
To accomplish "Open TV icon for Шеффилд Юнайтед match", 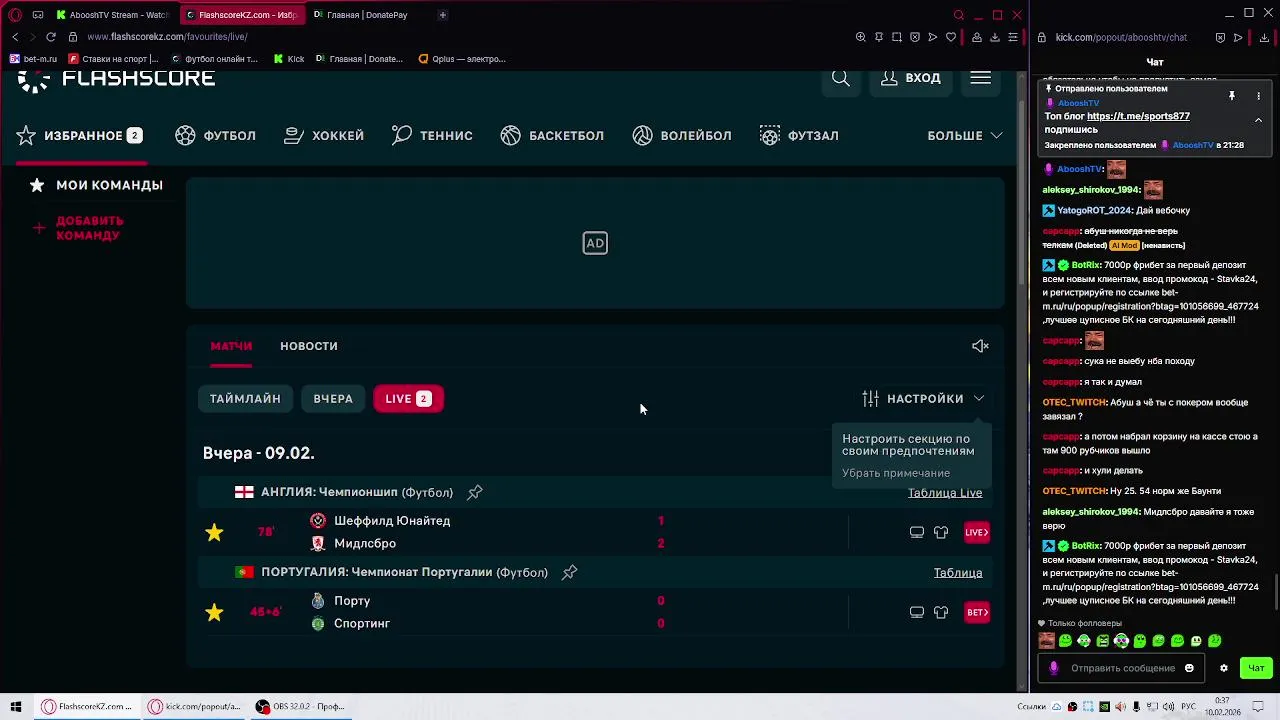I will [x=917, y=532].
